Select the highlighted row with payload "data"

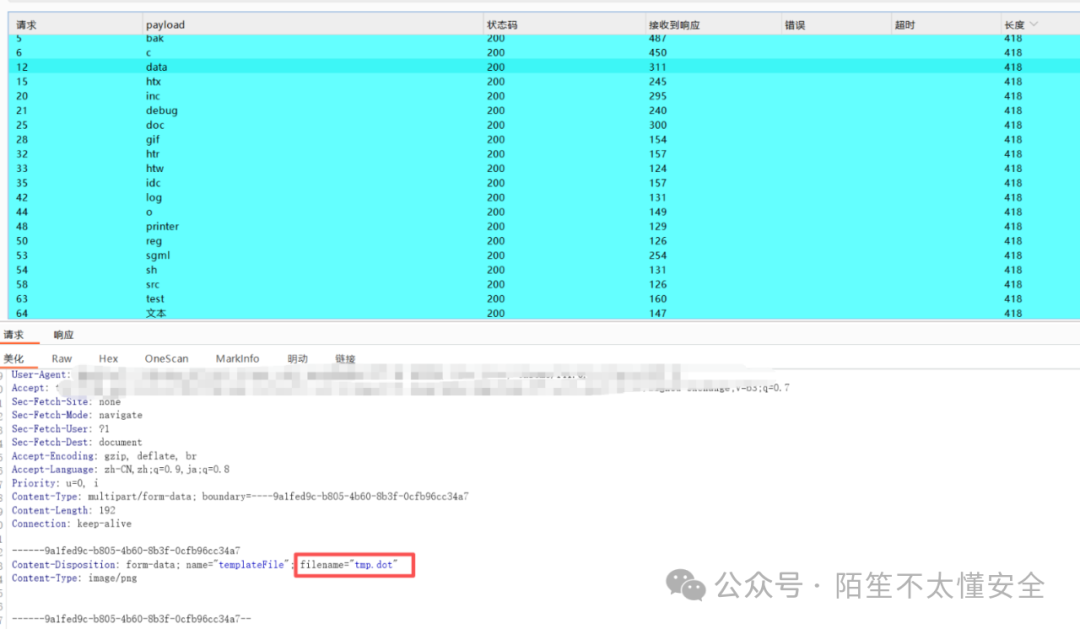(x=544, y=67)
